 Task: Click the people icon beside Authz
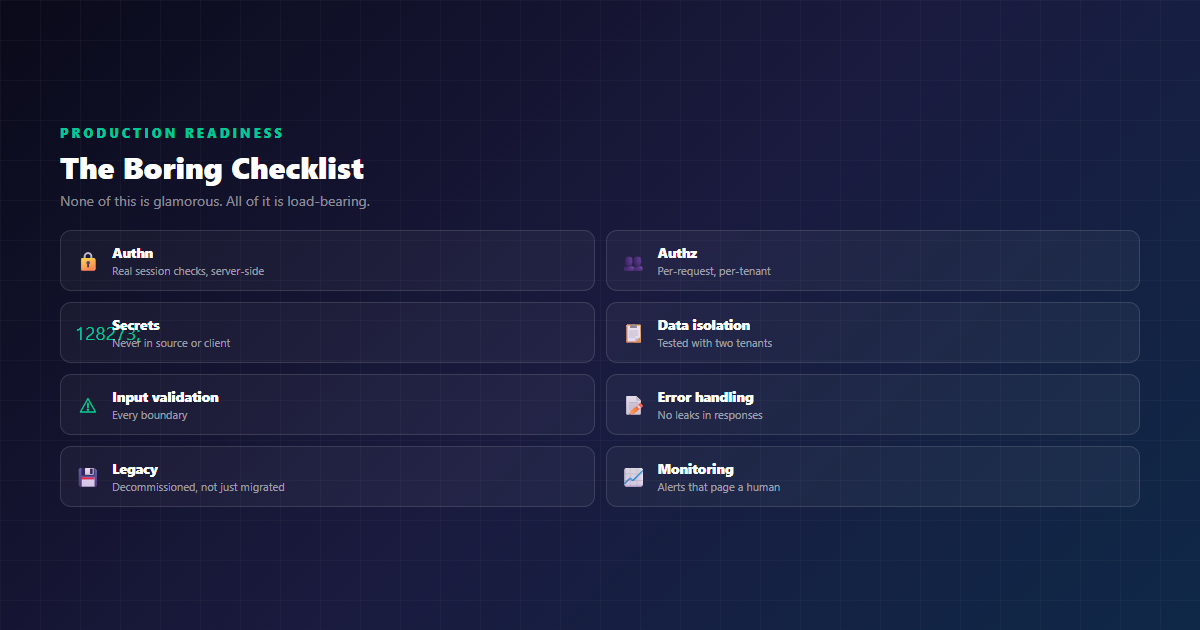[633, 263]
